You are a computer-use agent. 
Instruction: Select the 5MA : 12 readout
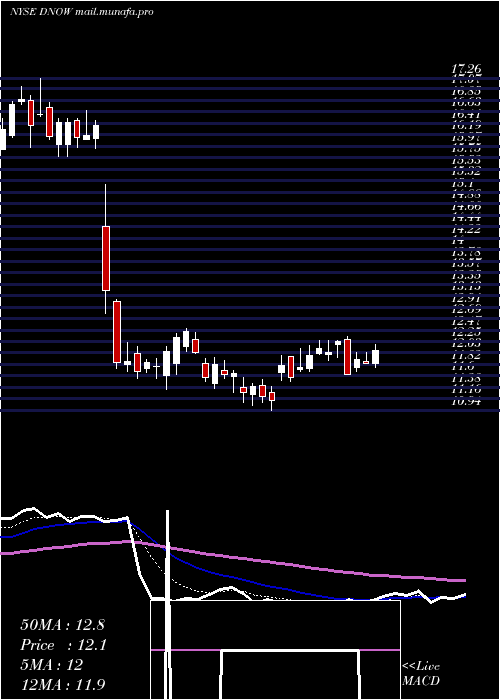tap(52, 665)
